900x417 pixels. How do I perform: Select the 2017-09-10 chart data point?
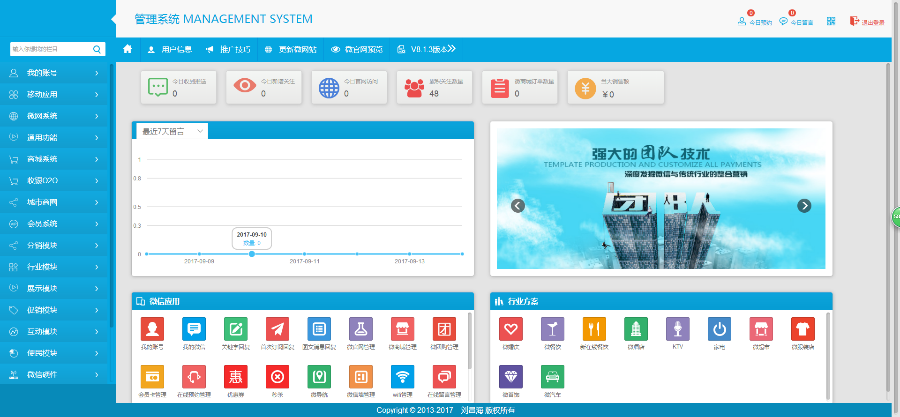pos(252,254)
